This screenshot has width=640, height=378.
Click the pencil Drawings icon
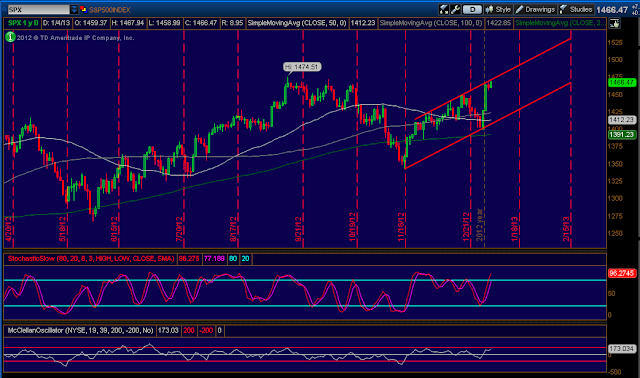coord(519,9)
